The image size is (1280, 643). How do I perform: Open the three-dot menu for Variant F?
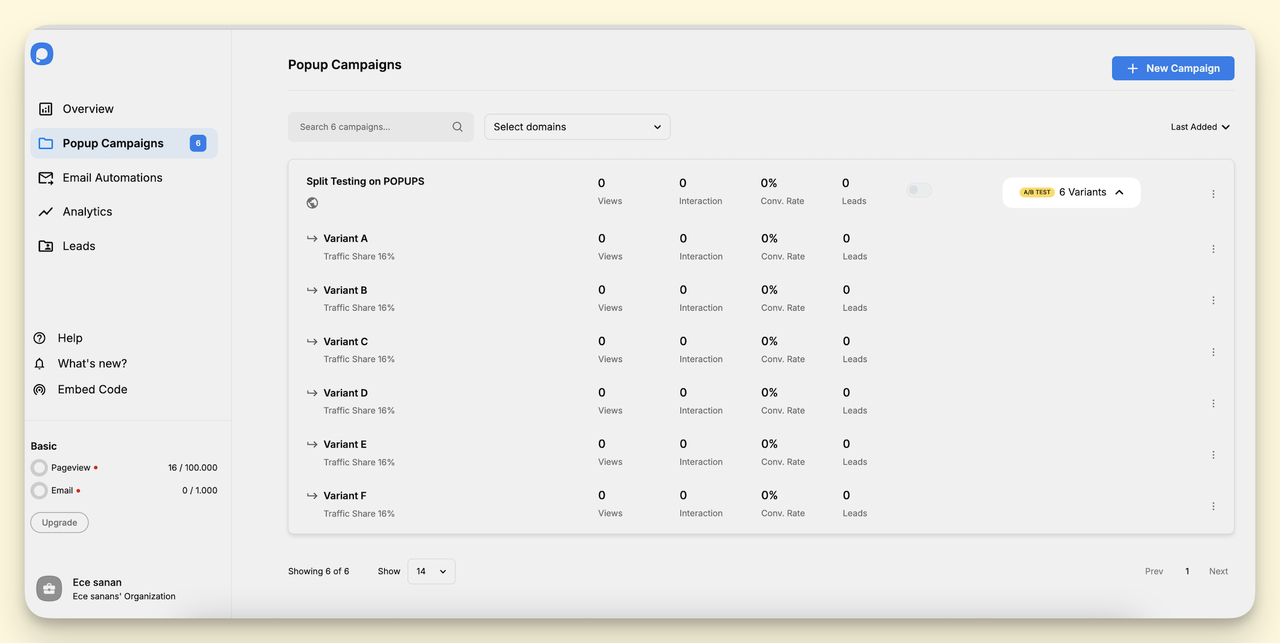[1213, 506]
